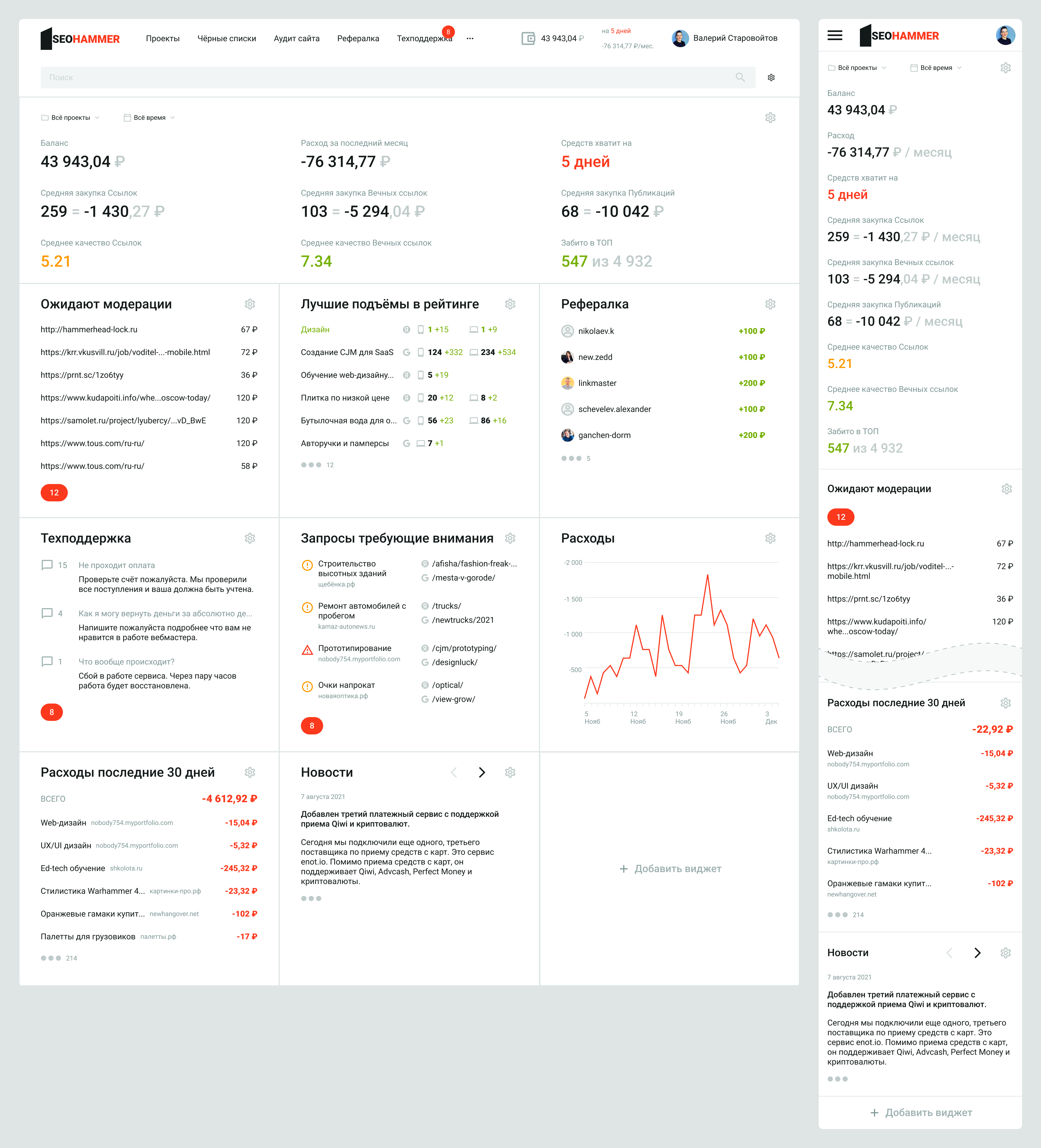Viewport: 1041px width, 1148px height.
Task: Click the search magnifier icon
Action: (740, 78)
